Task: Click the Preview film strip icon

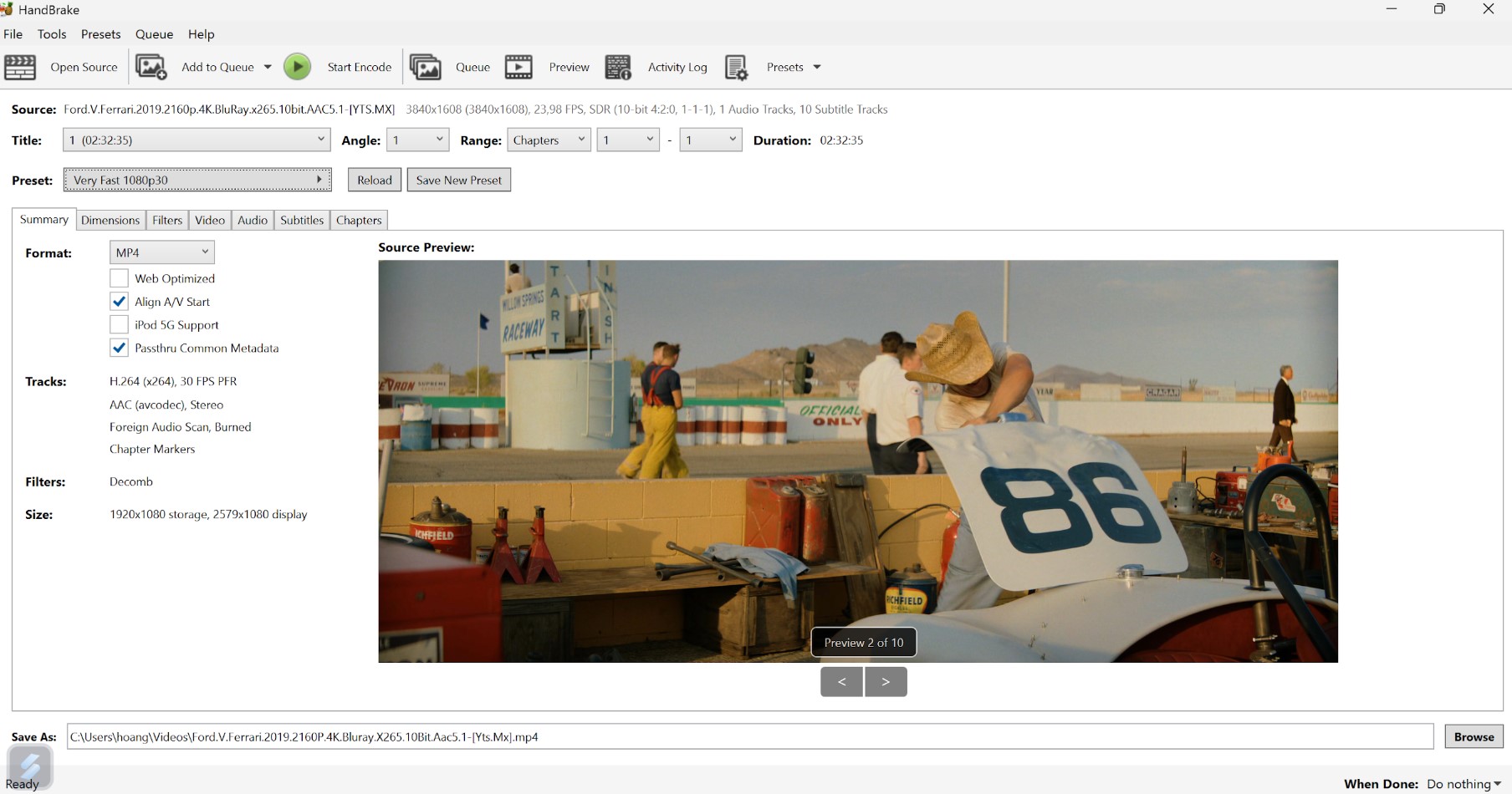Action: 518,67
